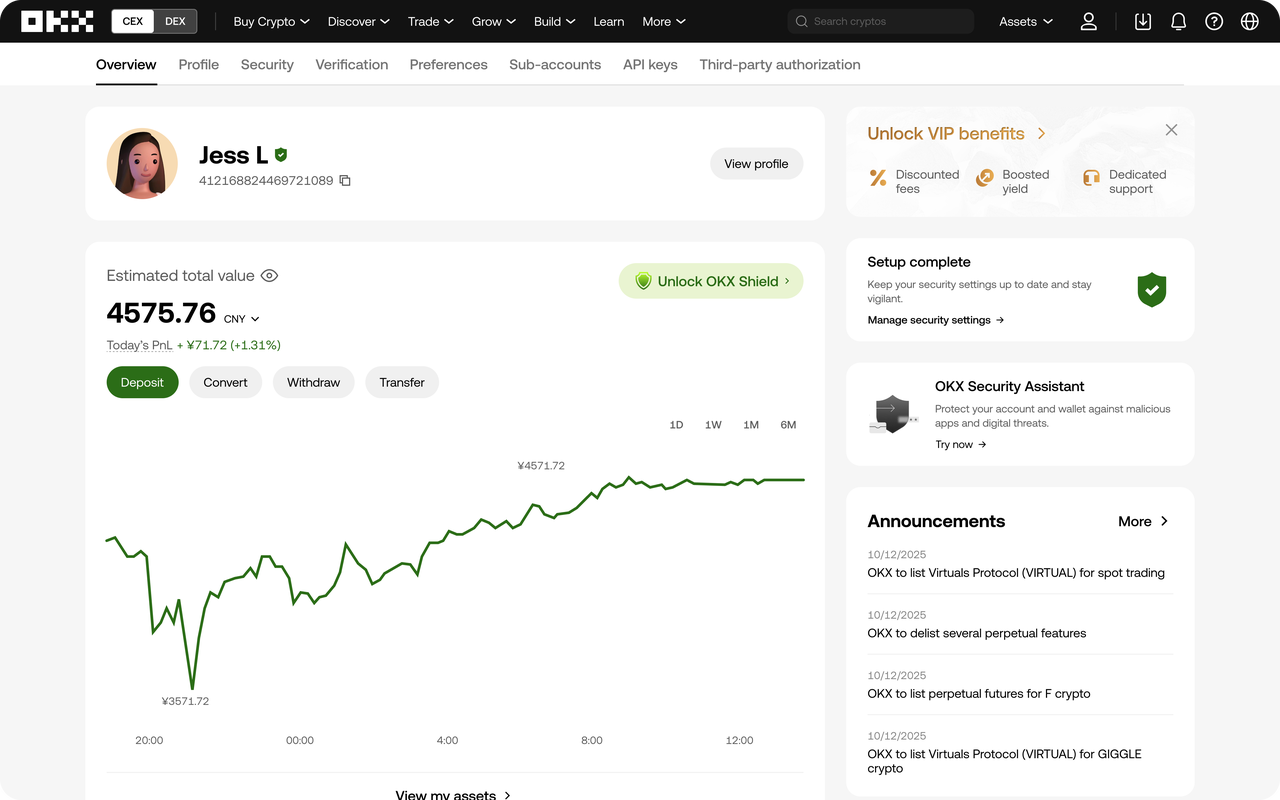The width and height of the screenshot is (1280, 800).
Task: Switch to DEX mode
Action: (175, 21)
